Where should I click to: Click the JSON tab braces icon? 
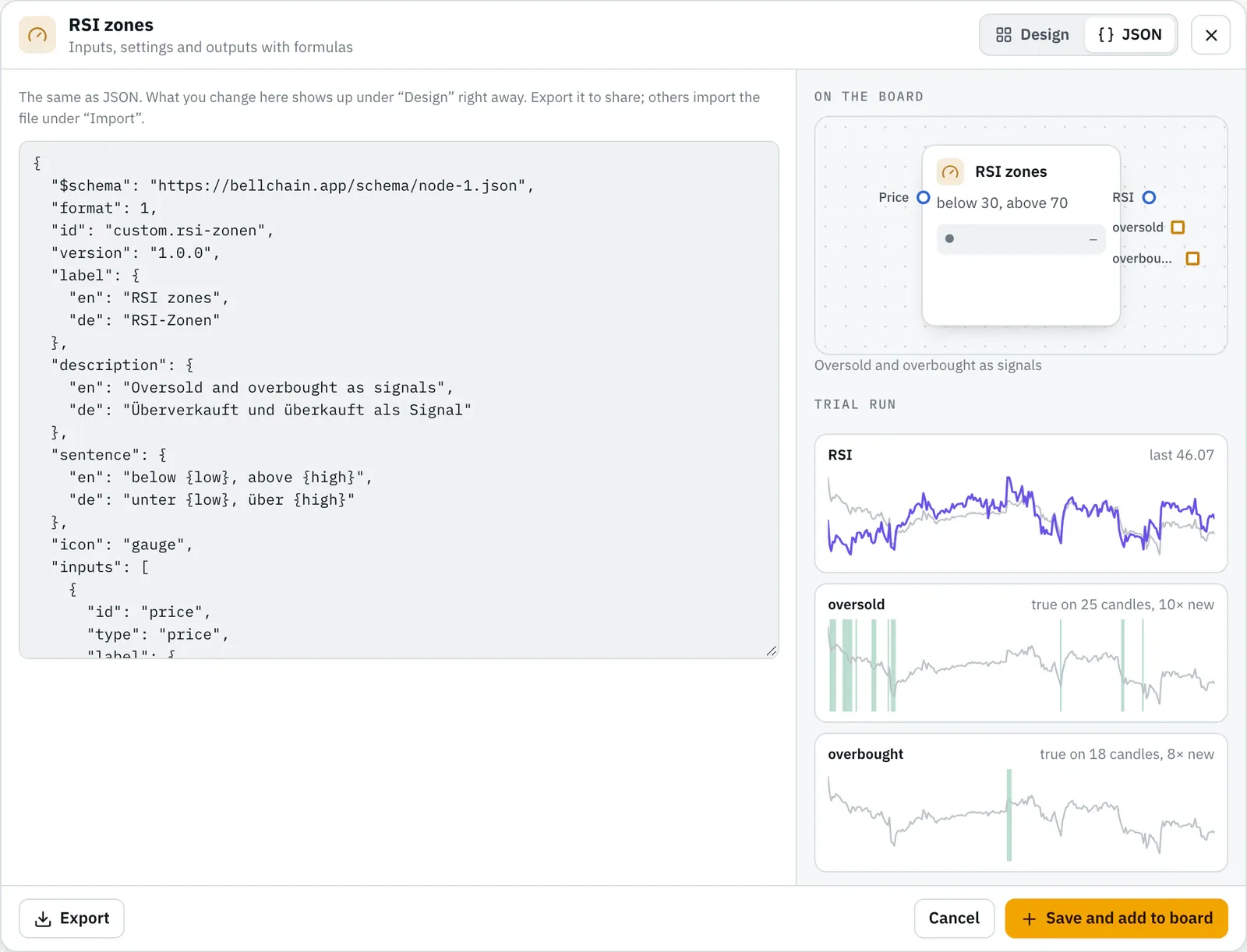point(1106,35)
